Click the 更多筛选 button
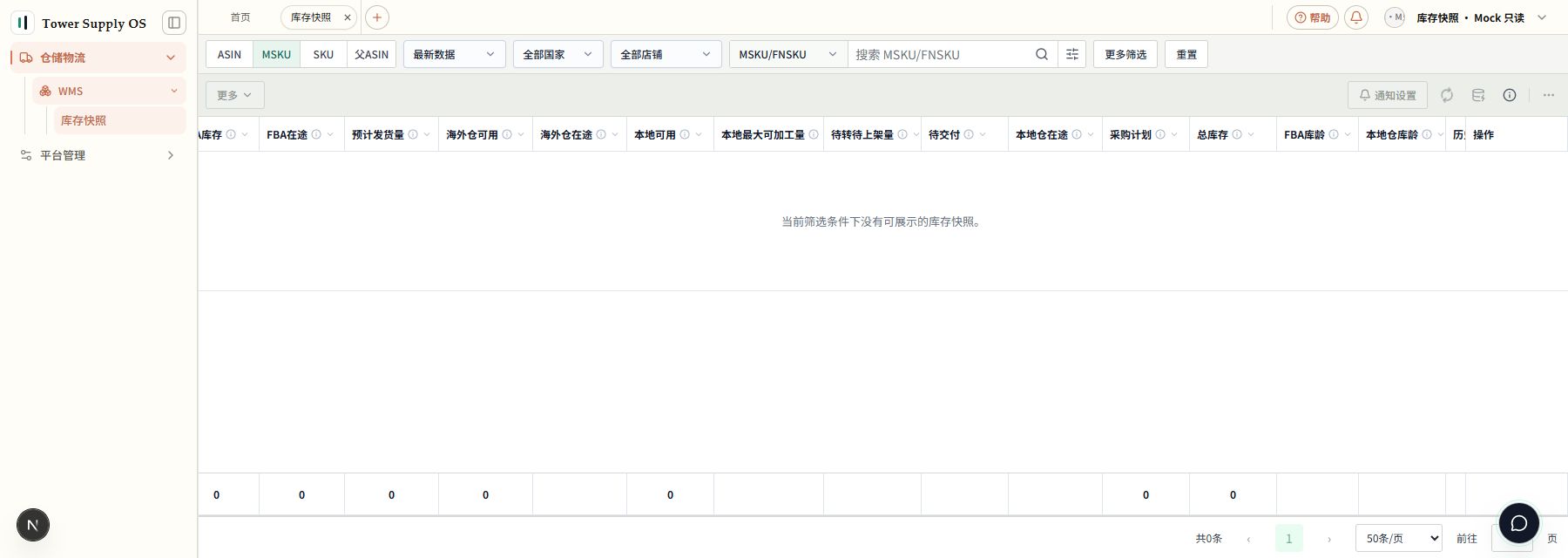The height and width of the screenshot is (558, 1568). coord(1125,54)
